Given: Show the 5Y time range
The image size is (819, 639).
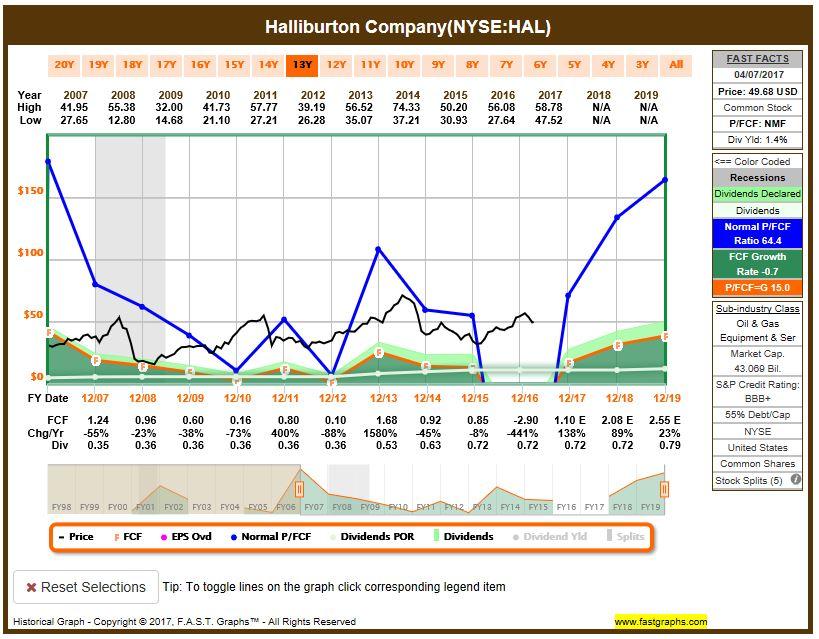Looking at the screenshot, I should tap(574, 65).
